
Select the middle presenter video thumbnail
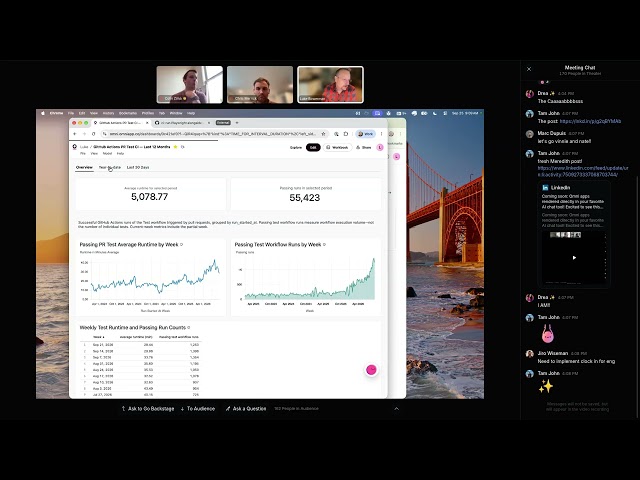(x=260, y=84)
